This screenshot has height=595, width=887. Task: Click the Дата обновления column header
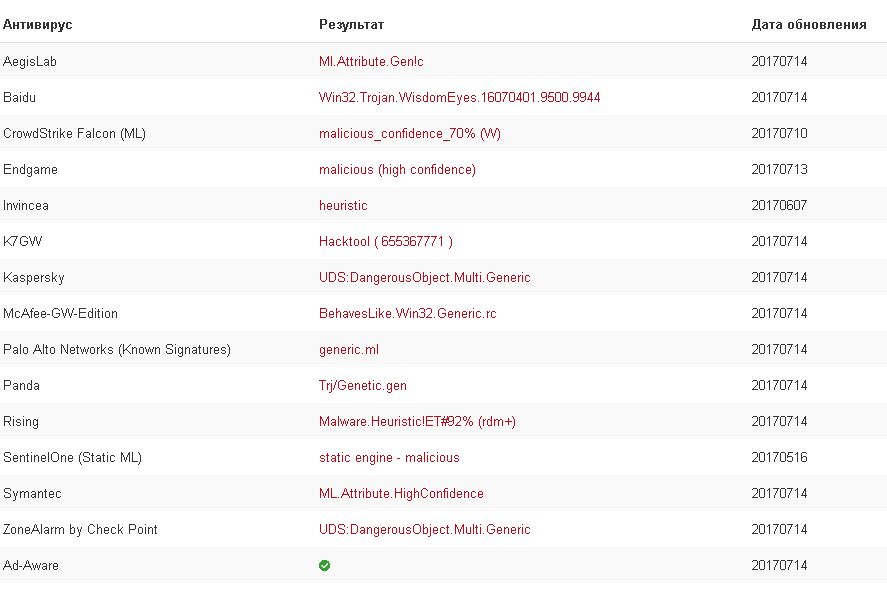[x=808, y=24]
